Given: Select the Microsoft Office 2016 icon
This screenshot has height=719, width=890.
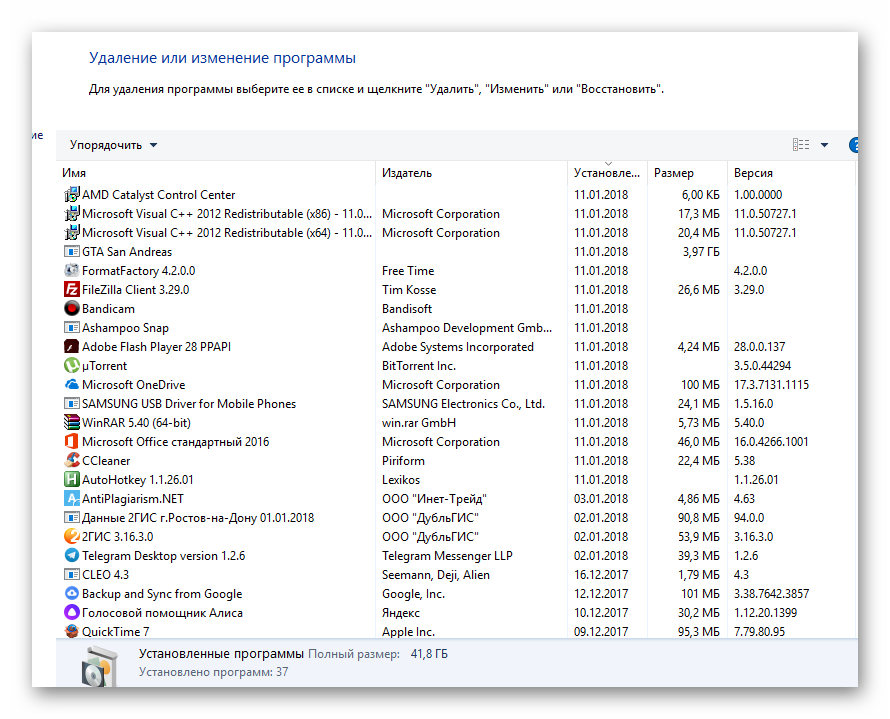Looking at the screenshot, I should [x=71, y=442].
